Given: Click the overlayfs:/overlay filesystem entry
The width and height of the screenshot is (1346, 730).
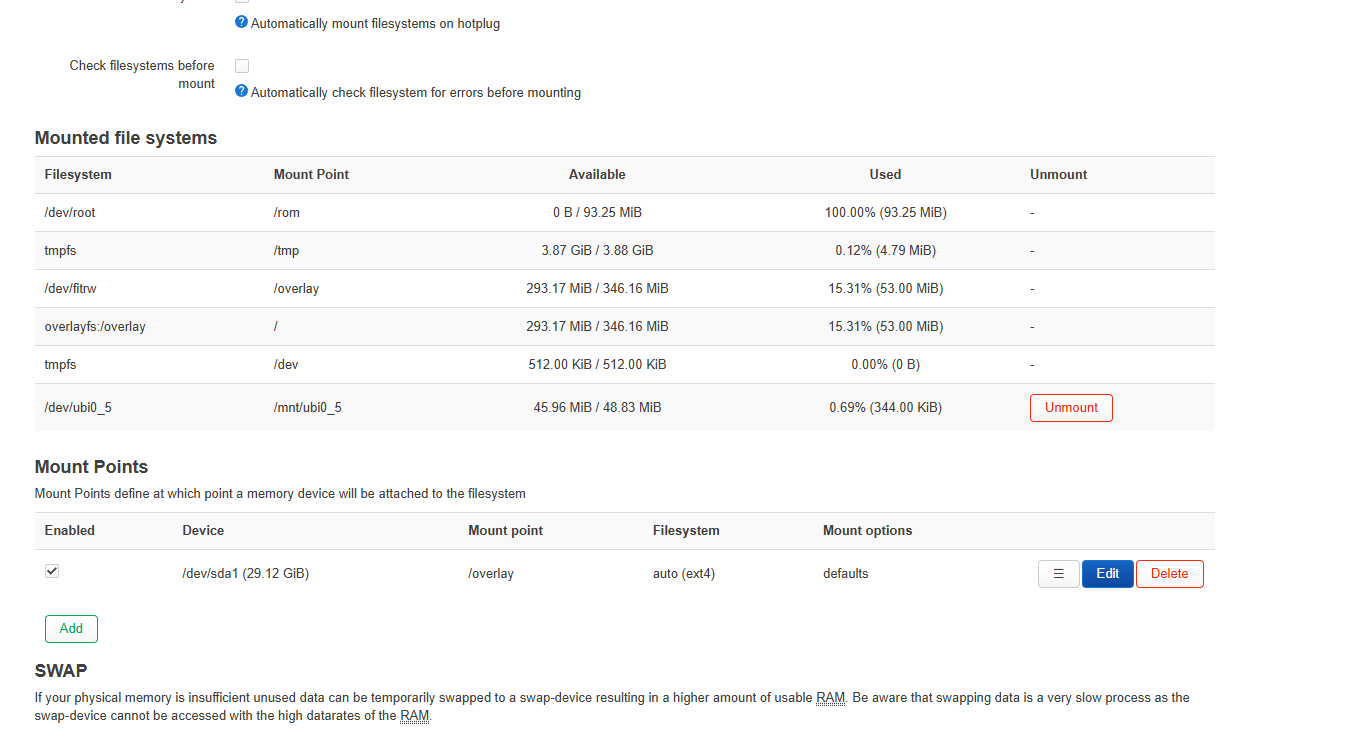Looking at the screenshot, I should [x=95, y=327].
